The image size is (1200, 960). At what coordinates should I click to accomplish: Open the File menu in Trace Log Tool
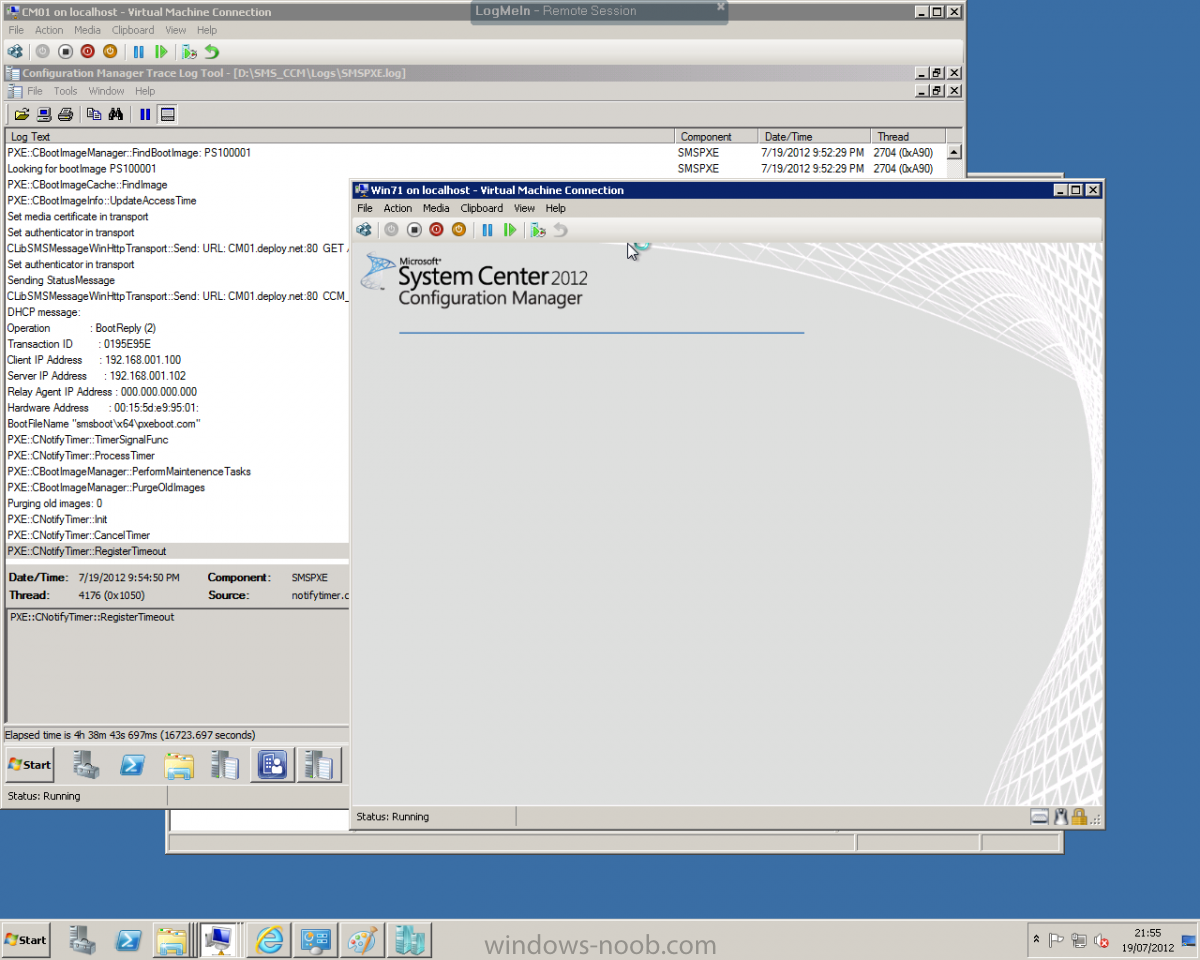coord(35,91)
